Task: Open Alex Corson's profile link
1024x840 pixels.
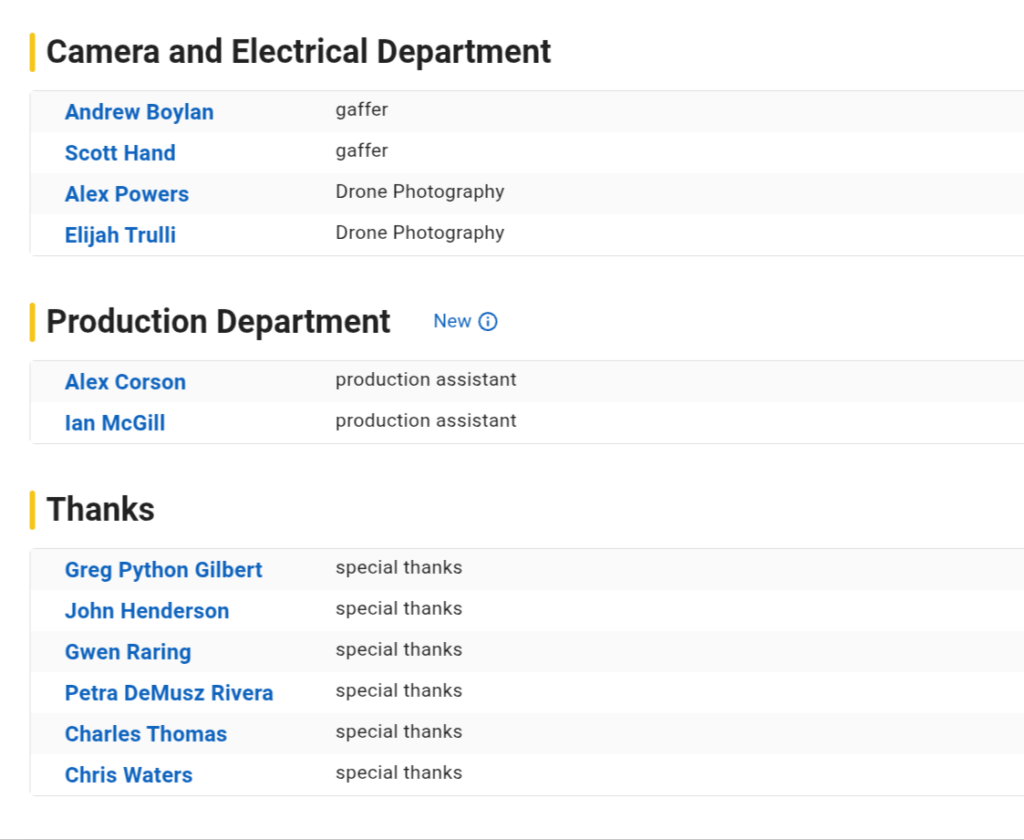Action: (125, 382)
